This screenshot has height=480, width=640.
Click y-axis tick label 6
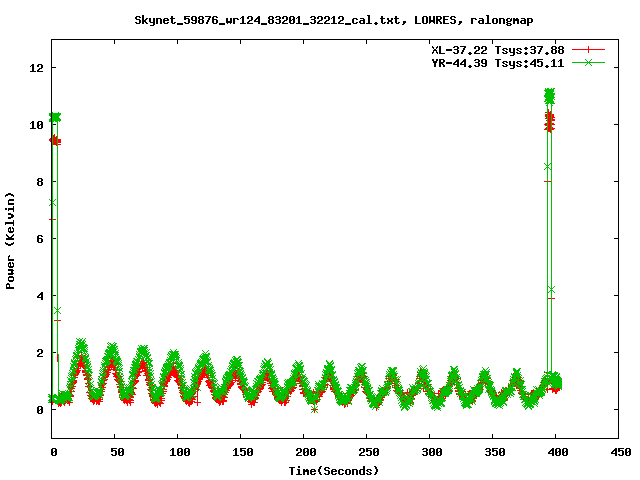pos(40,239)
